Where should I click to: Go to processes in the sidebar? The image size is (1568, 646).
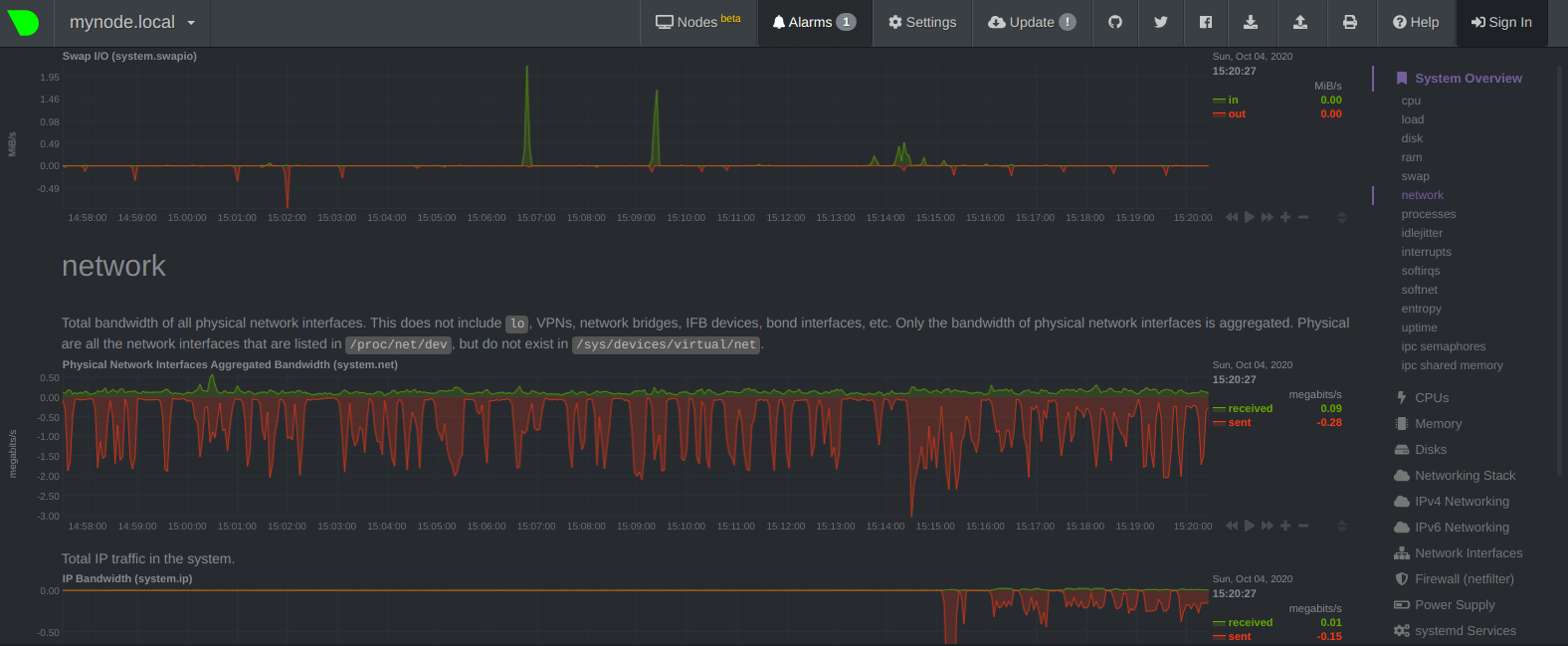(1428, 214)
